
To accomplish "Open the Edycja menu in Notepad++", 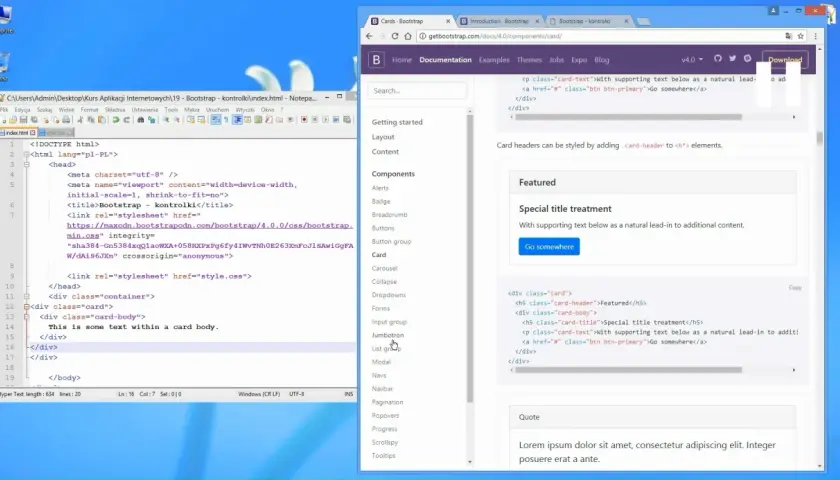I will 22,109.
